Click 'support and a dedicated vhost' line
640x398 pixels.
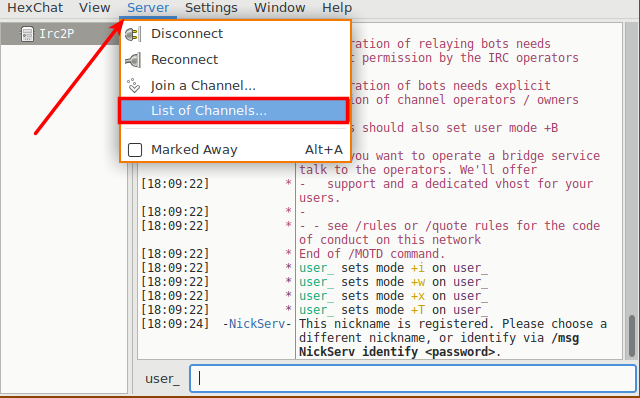(446, 184)
